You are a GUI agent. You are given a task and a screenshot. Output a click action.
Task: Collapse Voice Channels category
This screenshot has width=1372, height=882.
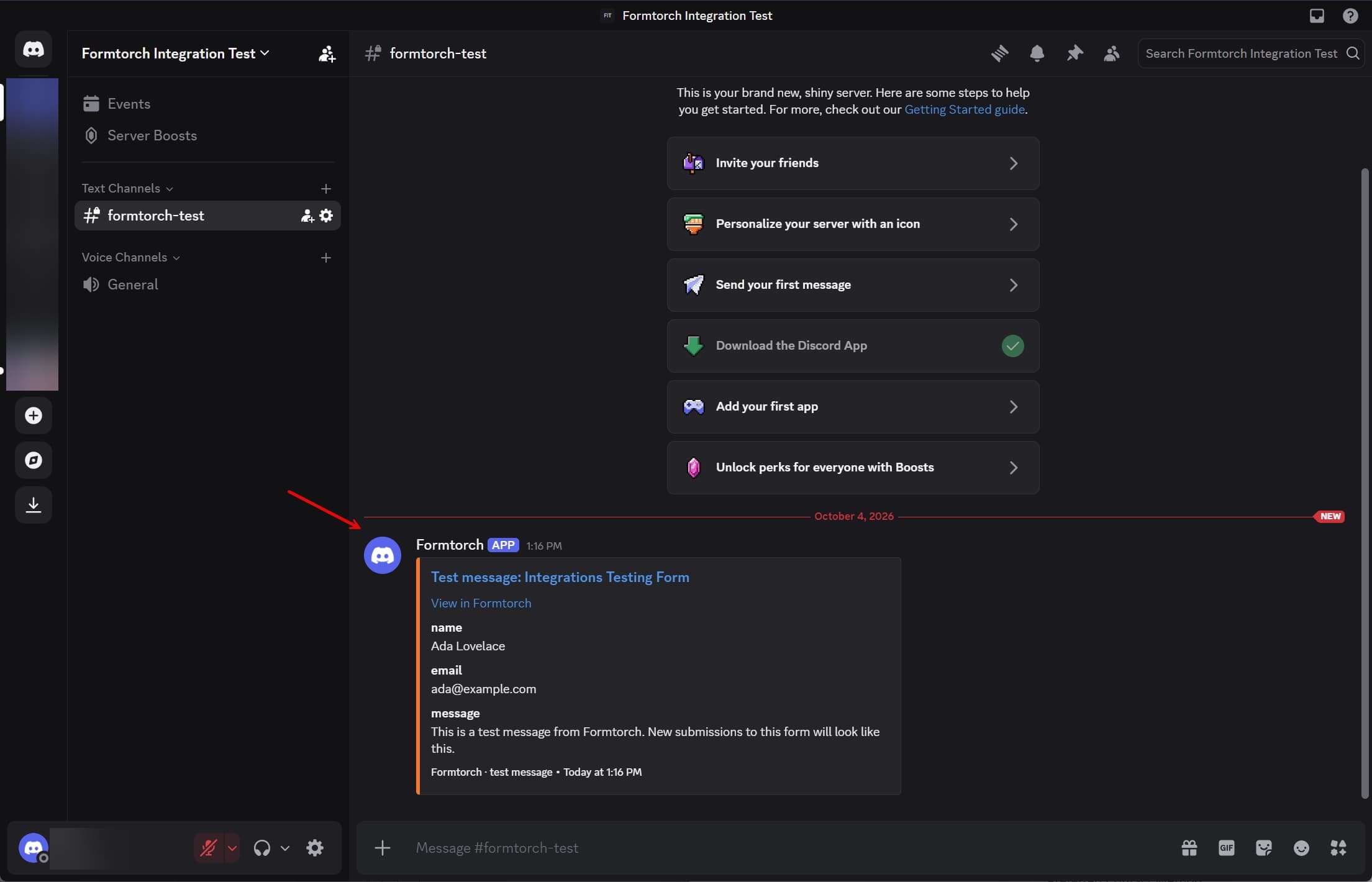click(131, 257)
